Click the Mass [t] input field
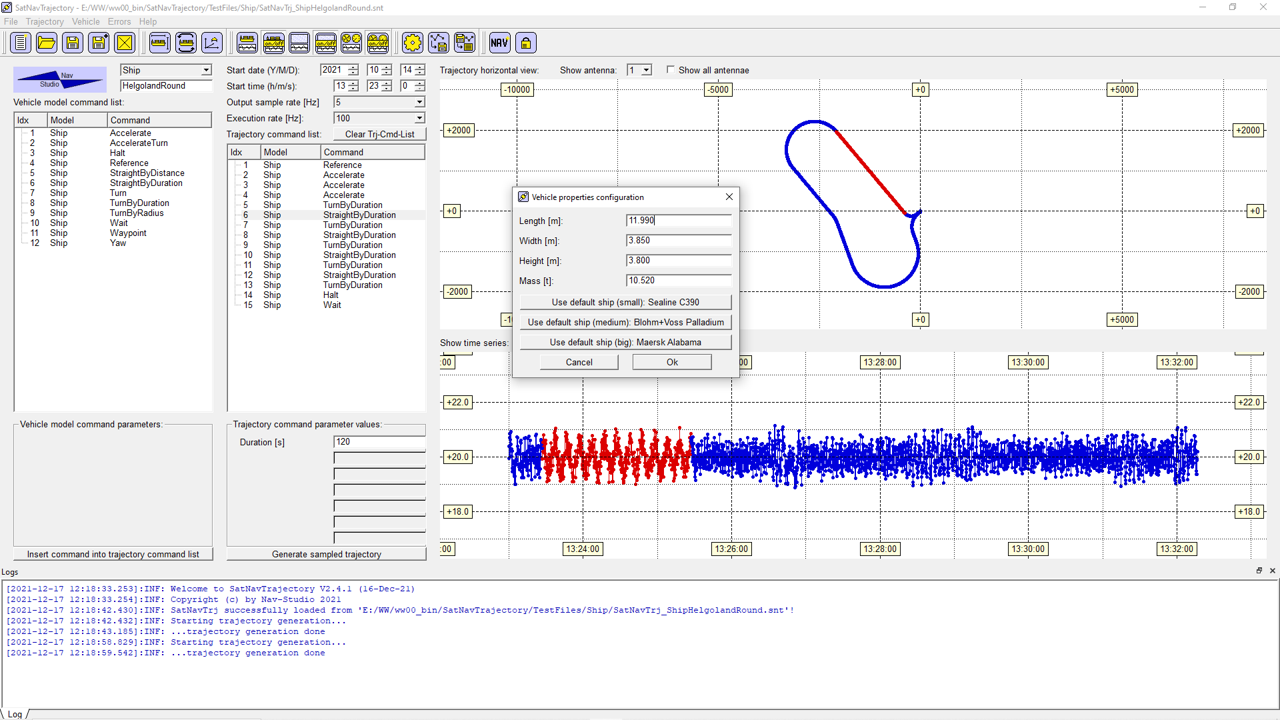 pyautogui.click(x=679, y=281)
